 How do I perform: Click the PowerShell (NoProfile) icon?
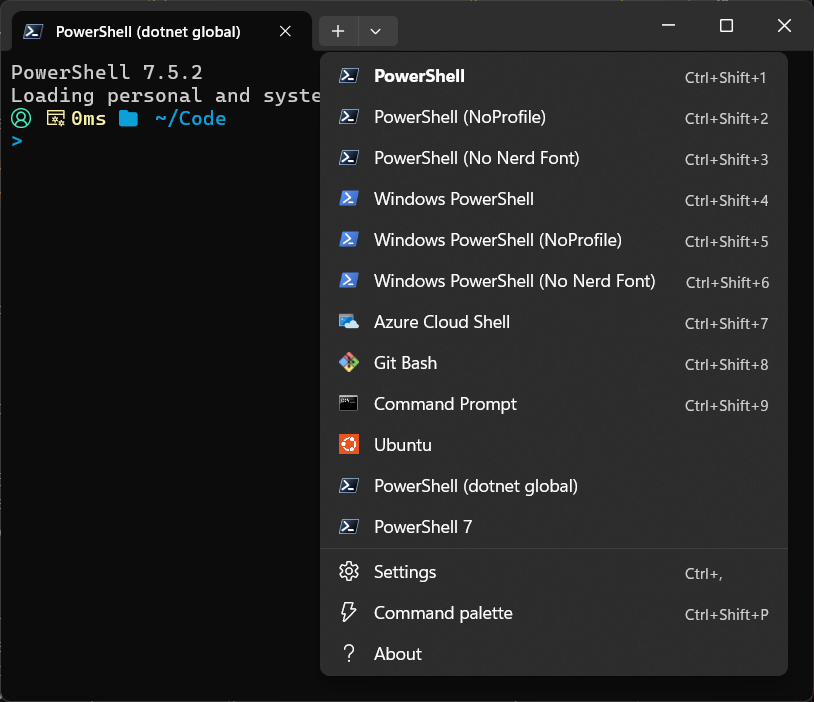click(x=348, y=117)
